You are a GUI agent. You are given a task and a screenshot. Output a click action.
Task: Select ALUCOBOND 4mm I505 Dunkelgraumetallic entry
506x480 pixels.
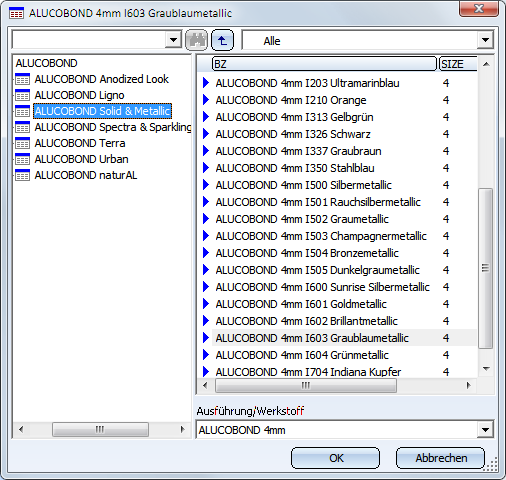344,270
